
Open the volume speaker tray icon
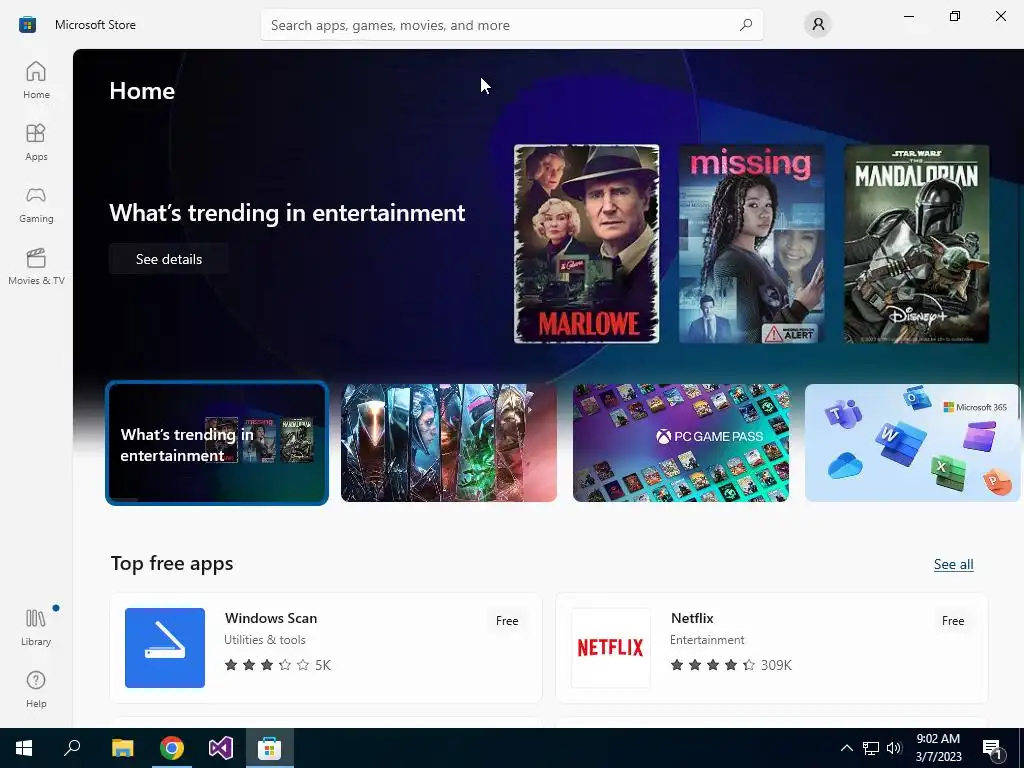[x=894, y=748]
